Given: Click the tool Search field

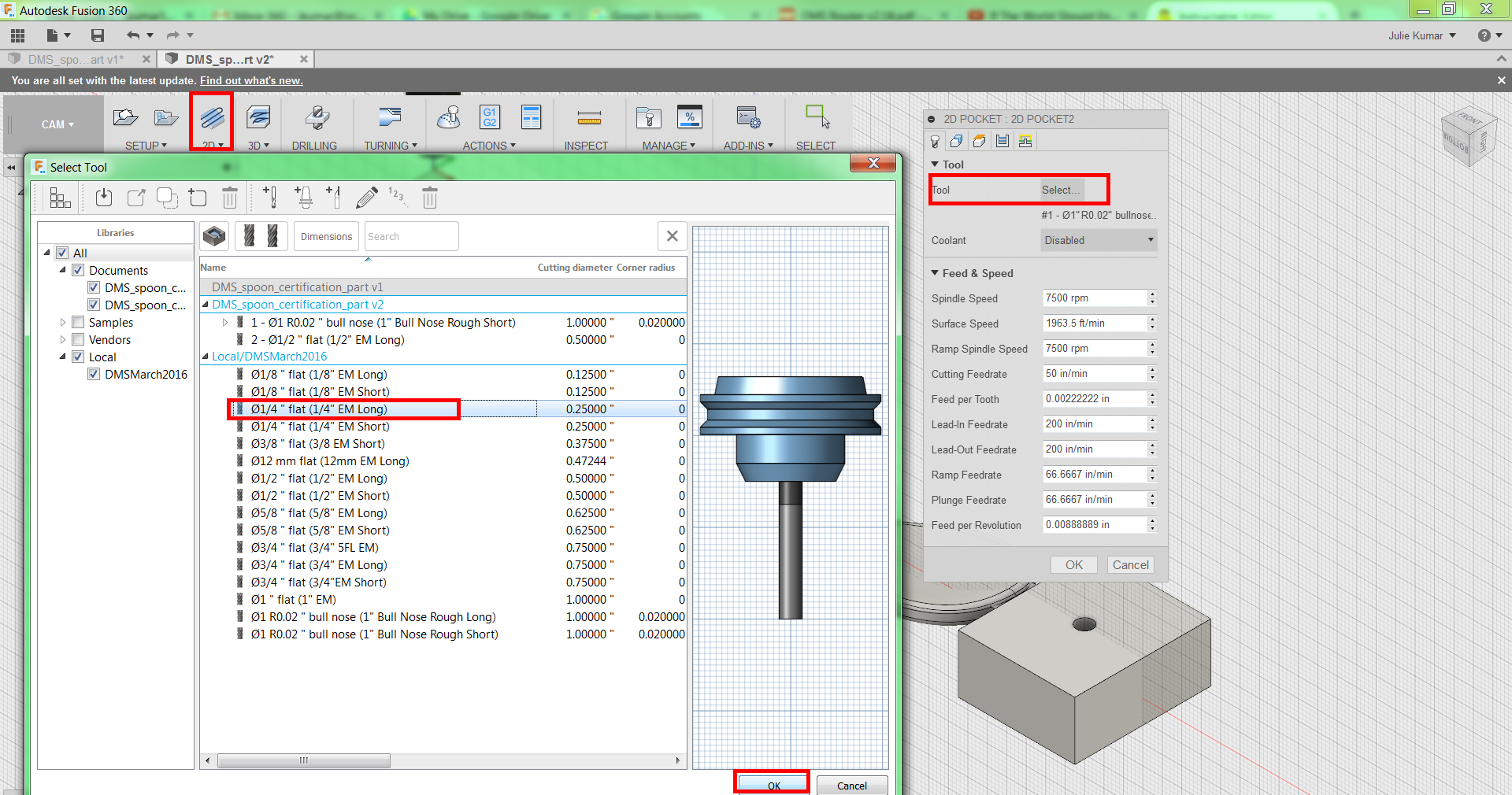Looking at the screenshot, I should pyautogui.click(x=411, y=236).
